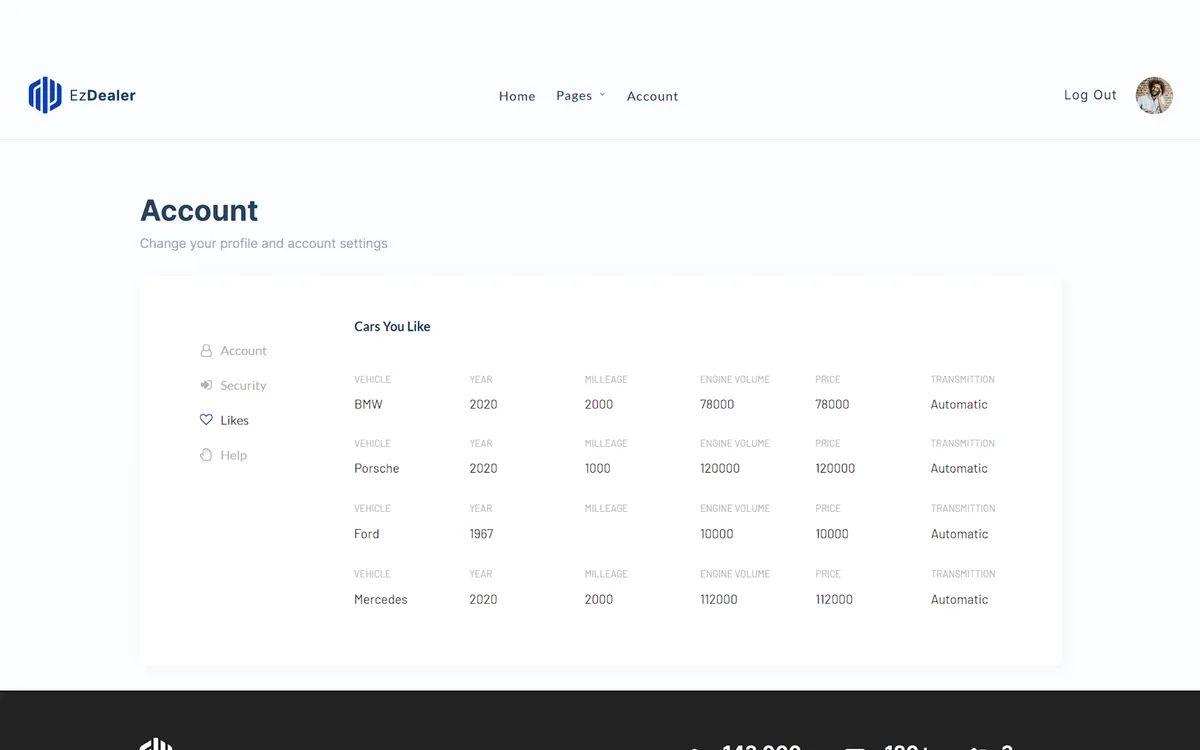Viewport: 1200px width, 750px height.
Task: Select the Ford vehicle cell
Action: pyautogui.click(x=367, y=534)
